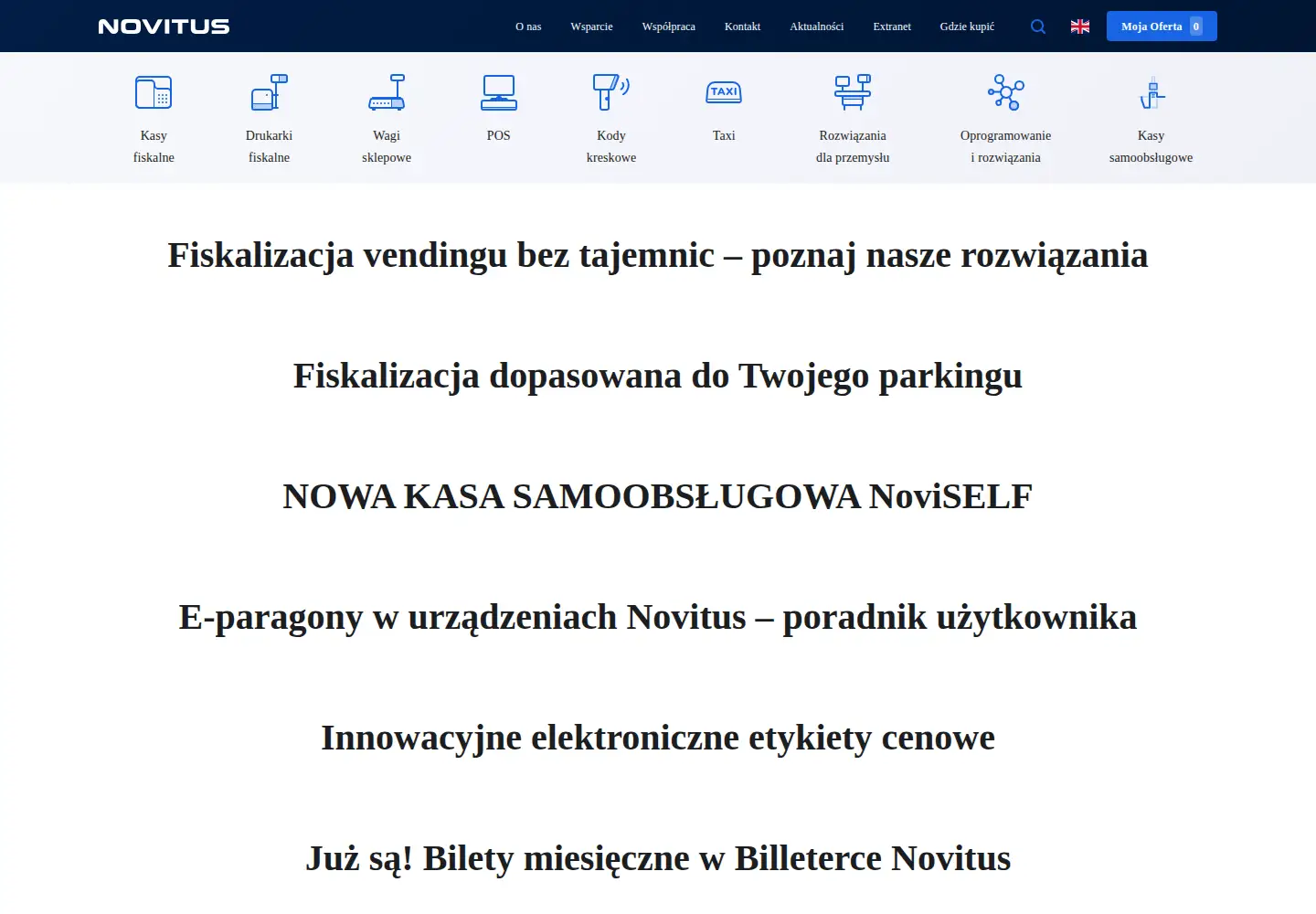Click the Oprogramowanie i rozwiązania label
Screen dimensions: 1316x914
point(1006,146)
